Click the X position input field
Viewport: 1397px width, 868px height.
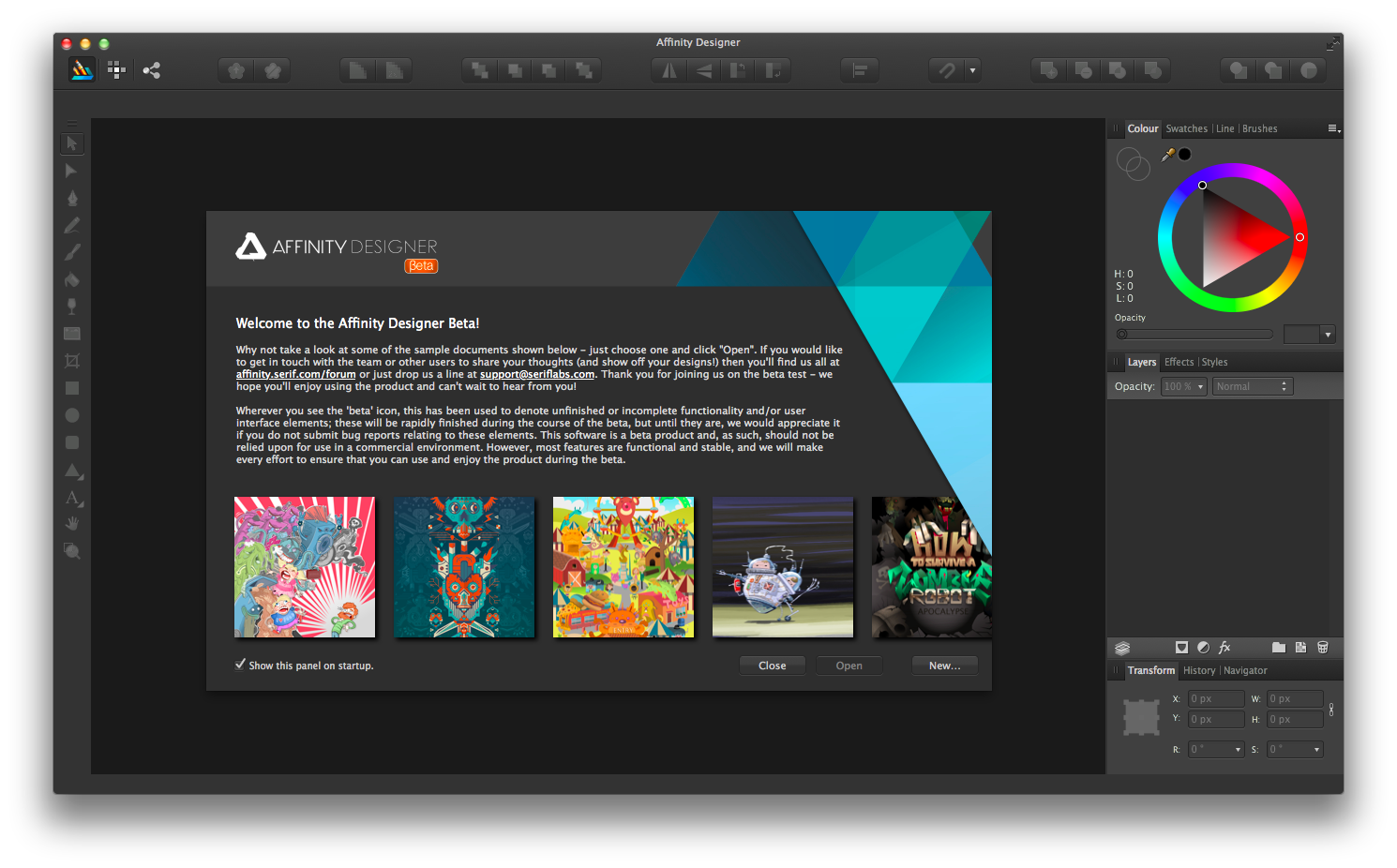1216,698
